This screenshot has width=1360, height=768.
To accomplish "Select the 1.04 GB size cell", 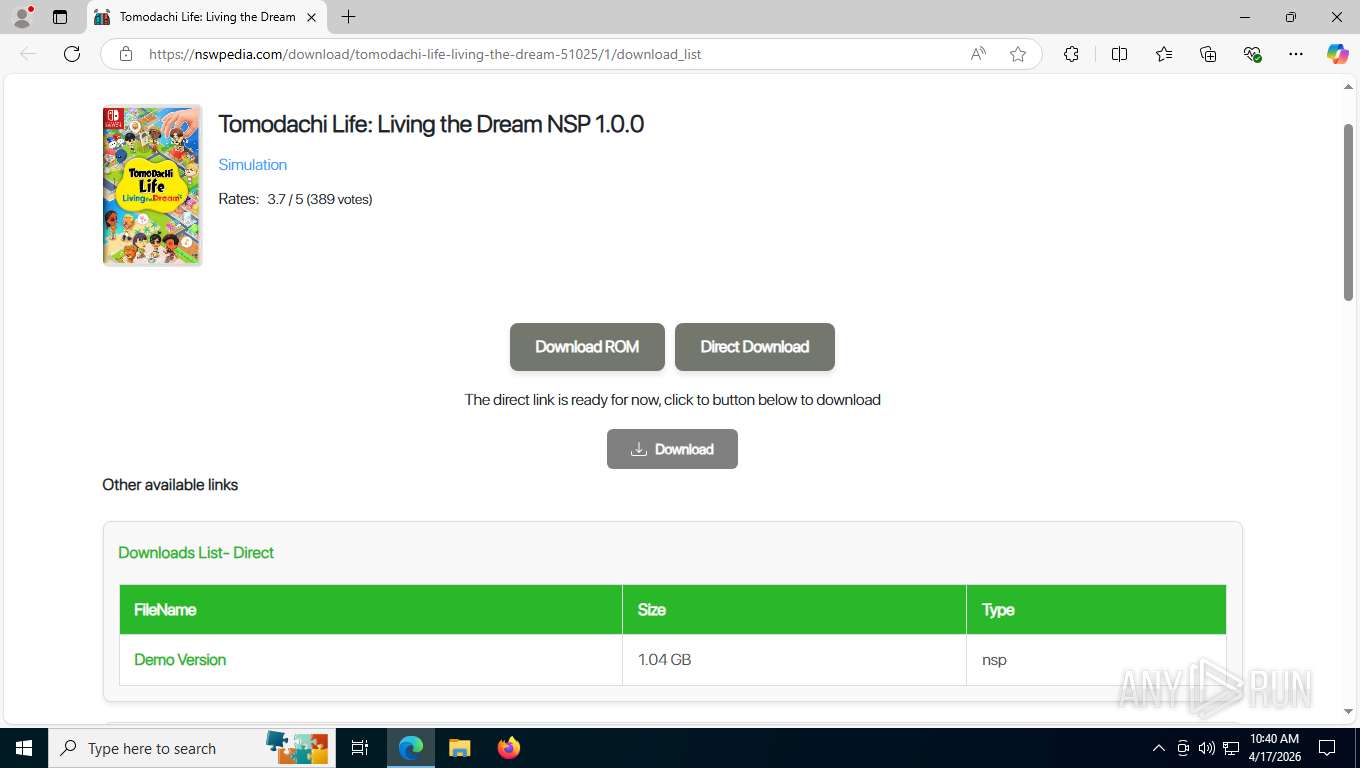I will [x=794, y=660].
